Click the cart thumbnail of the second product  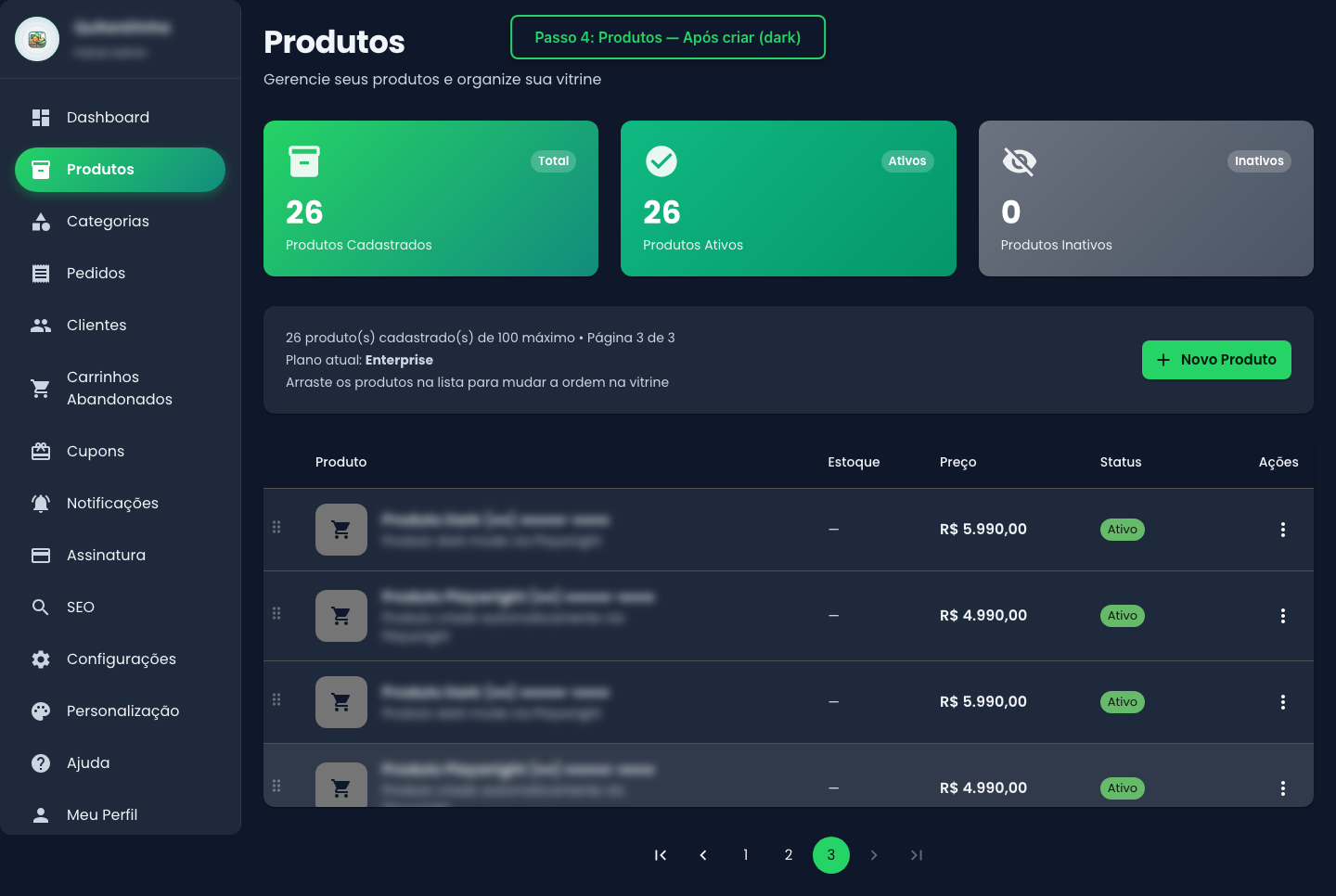pyautogui.click(x=340, y=615)
